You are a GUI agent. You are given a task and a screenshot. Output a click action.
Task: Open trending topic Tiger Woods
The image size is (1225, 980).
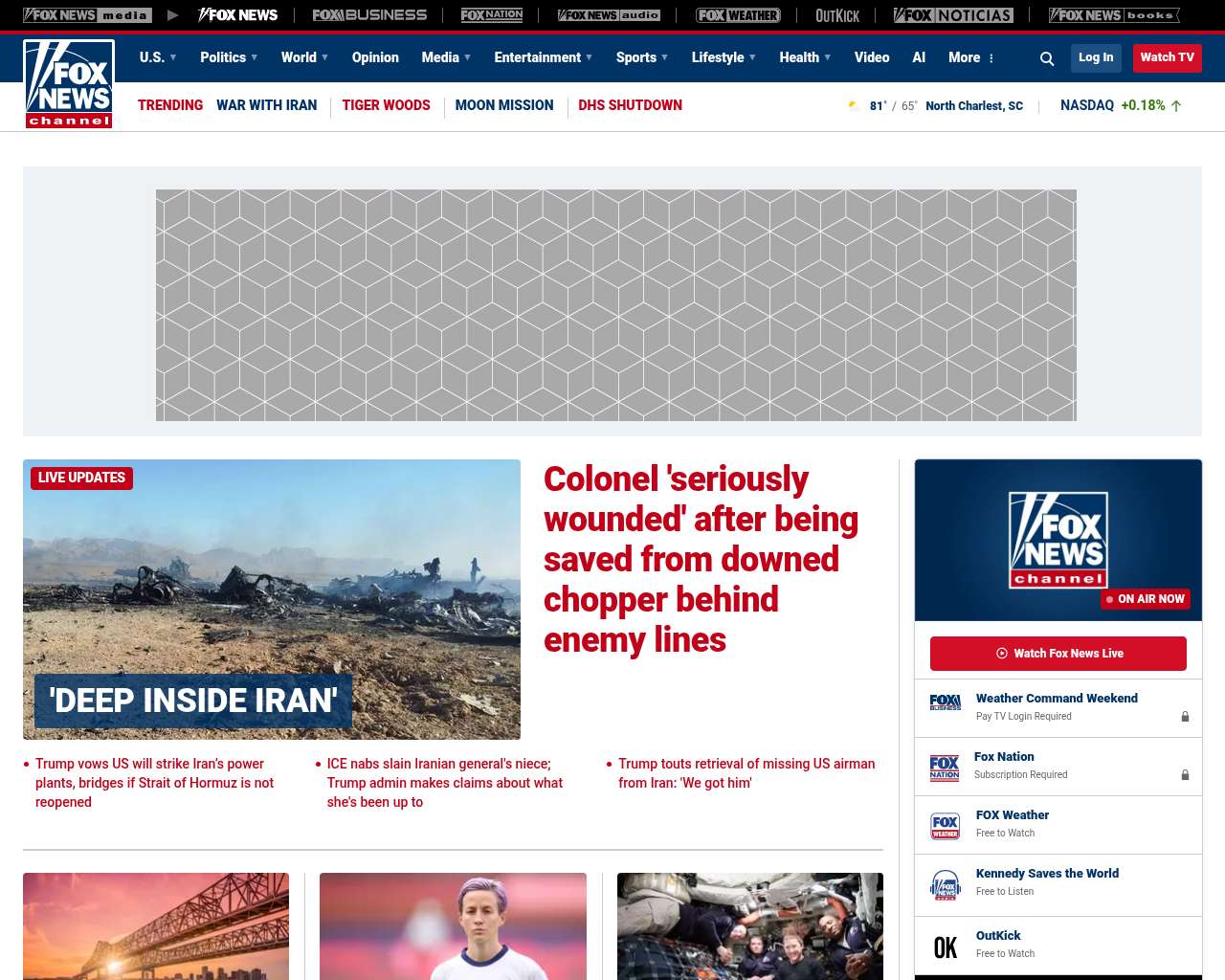pyautogui.click(x=386, y=105)
